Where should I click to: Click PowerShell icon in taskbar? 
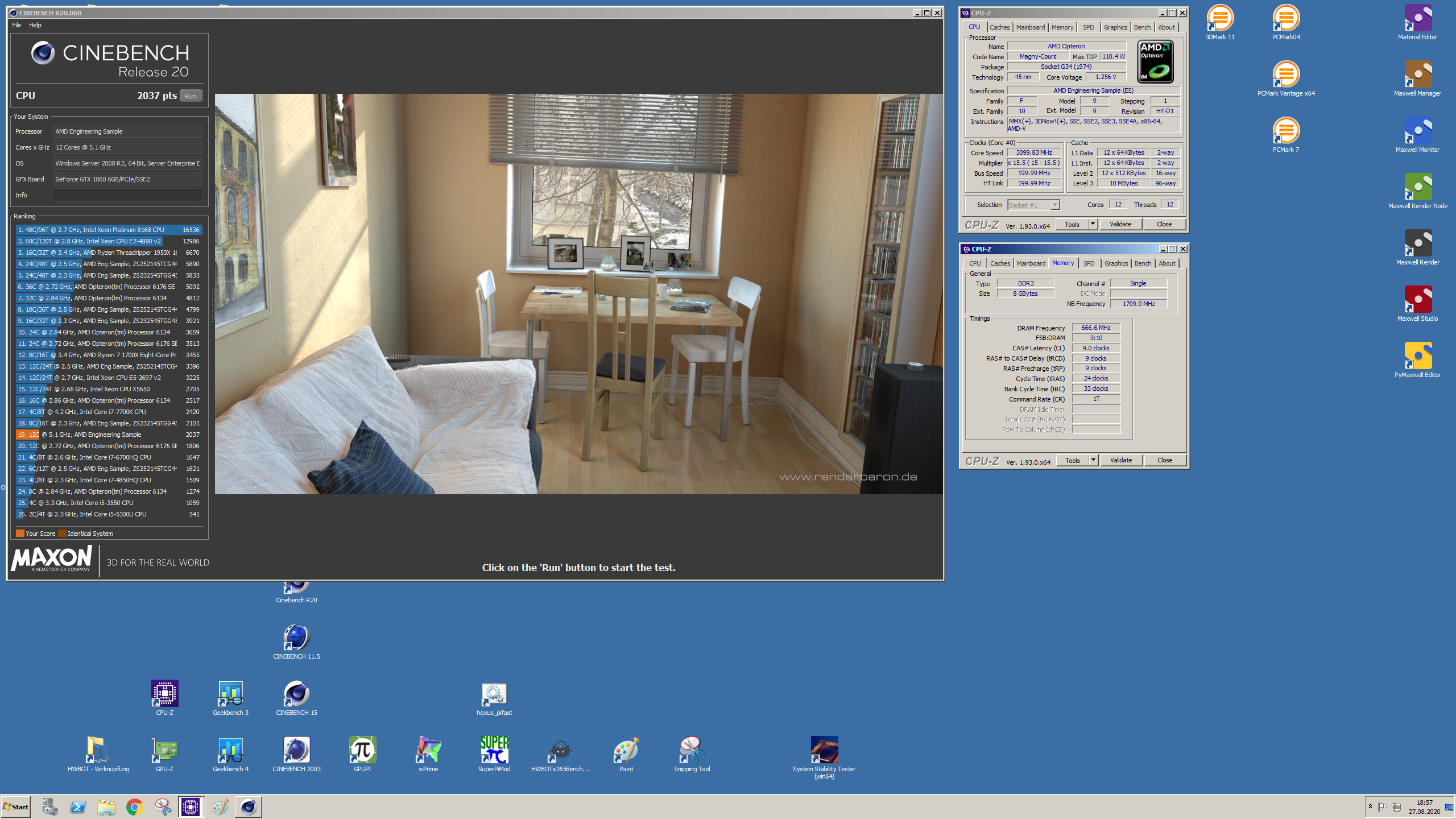[x=77, y=807]
